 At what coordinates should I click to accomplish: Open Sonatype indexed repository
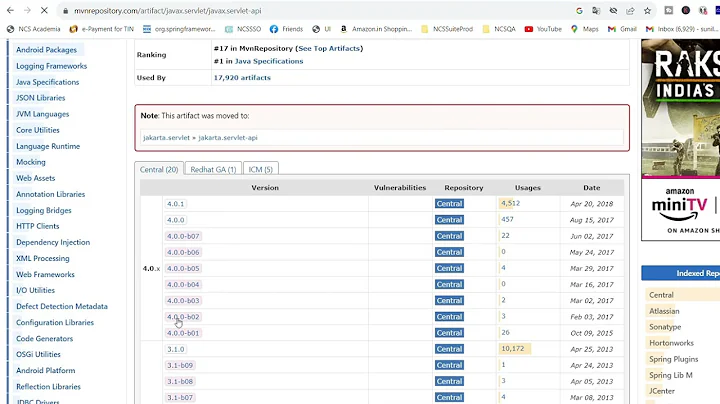pyautogui.click(x=665, y=327)
